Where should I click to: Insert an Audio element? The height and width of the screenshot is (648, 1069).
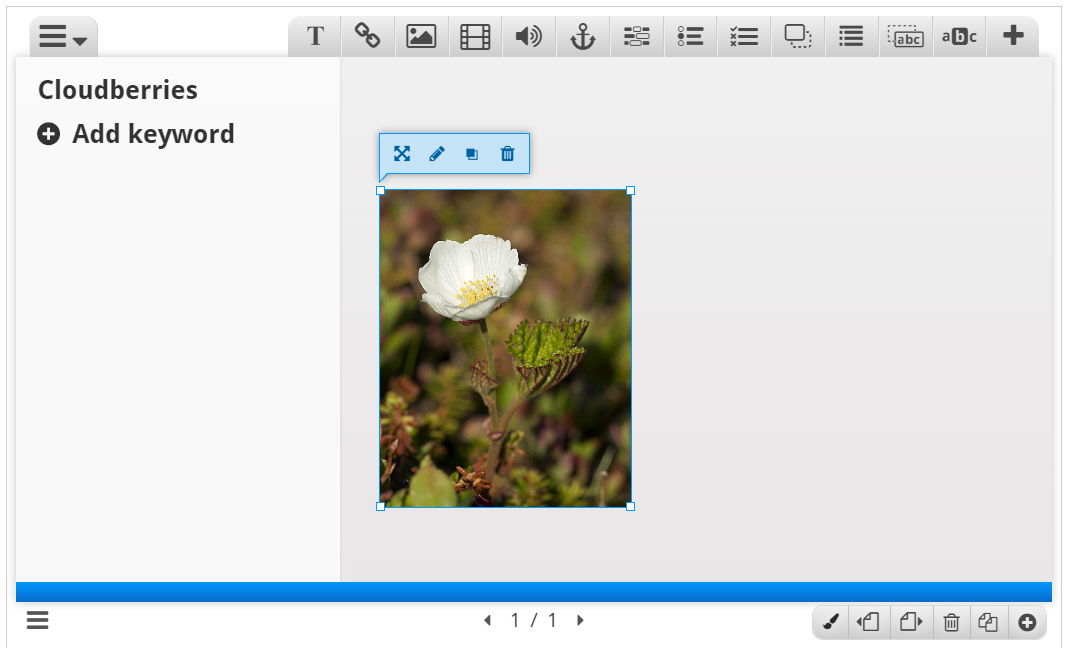[x=529, y=36]
